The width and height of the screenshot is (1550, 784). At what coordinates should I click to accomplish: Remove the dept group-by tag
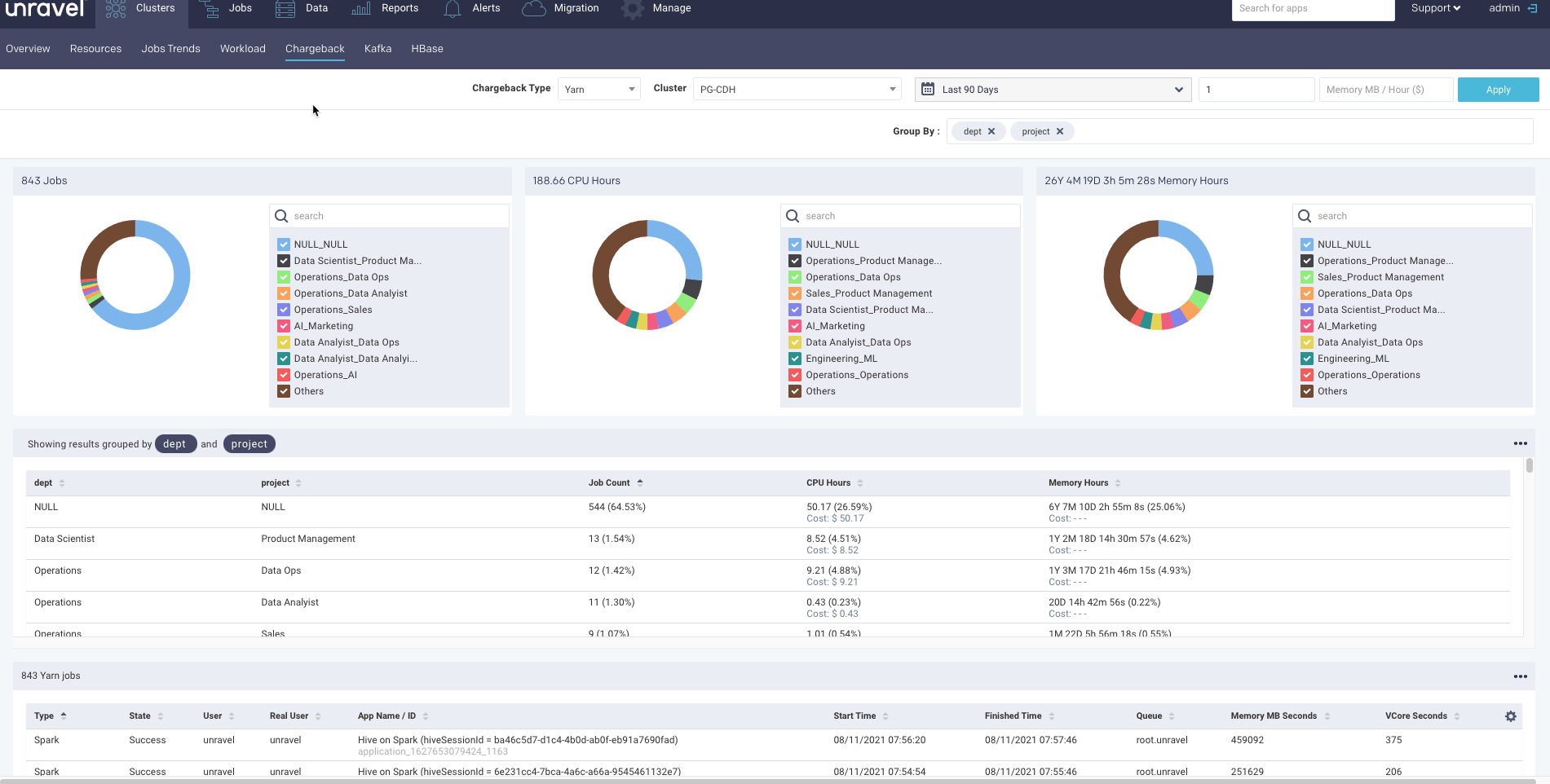click(991, 131)
